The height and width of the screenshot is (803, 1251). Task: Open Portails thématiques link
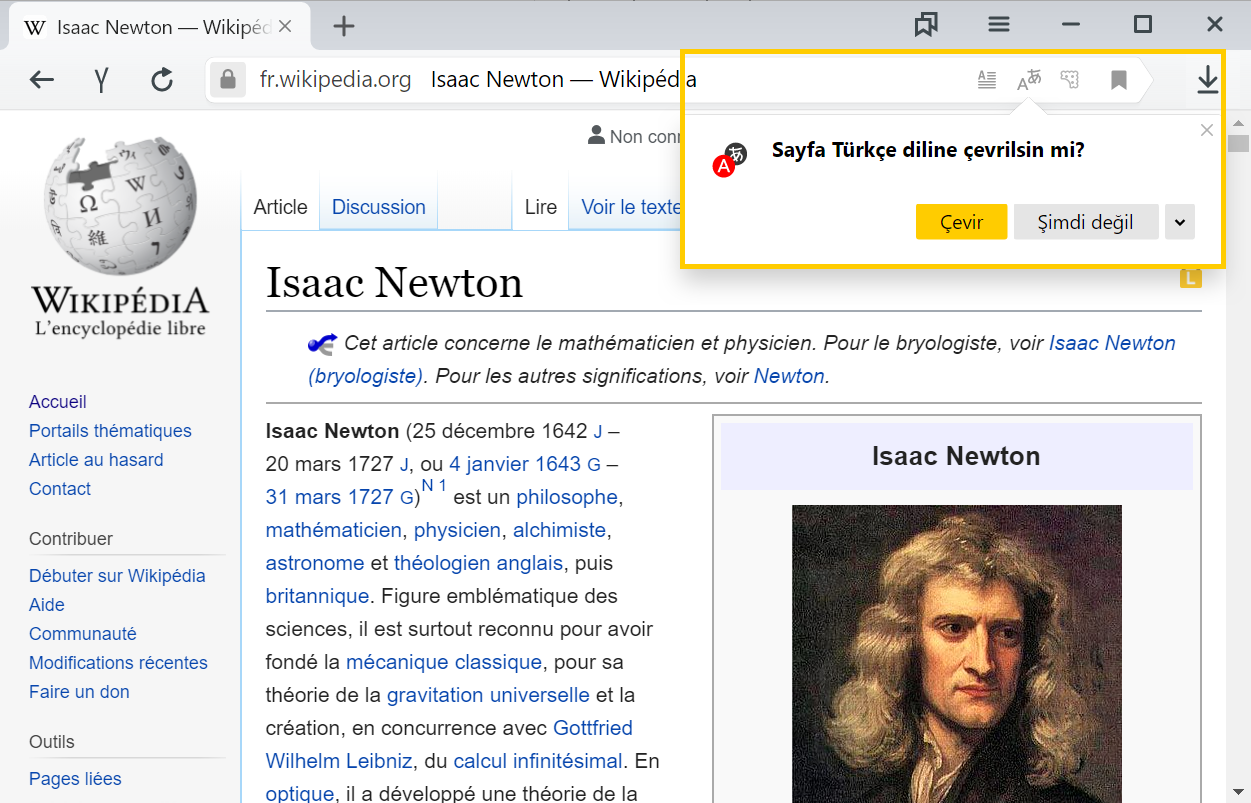coord(110,431)
